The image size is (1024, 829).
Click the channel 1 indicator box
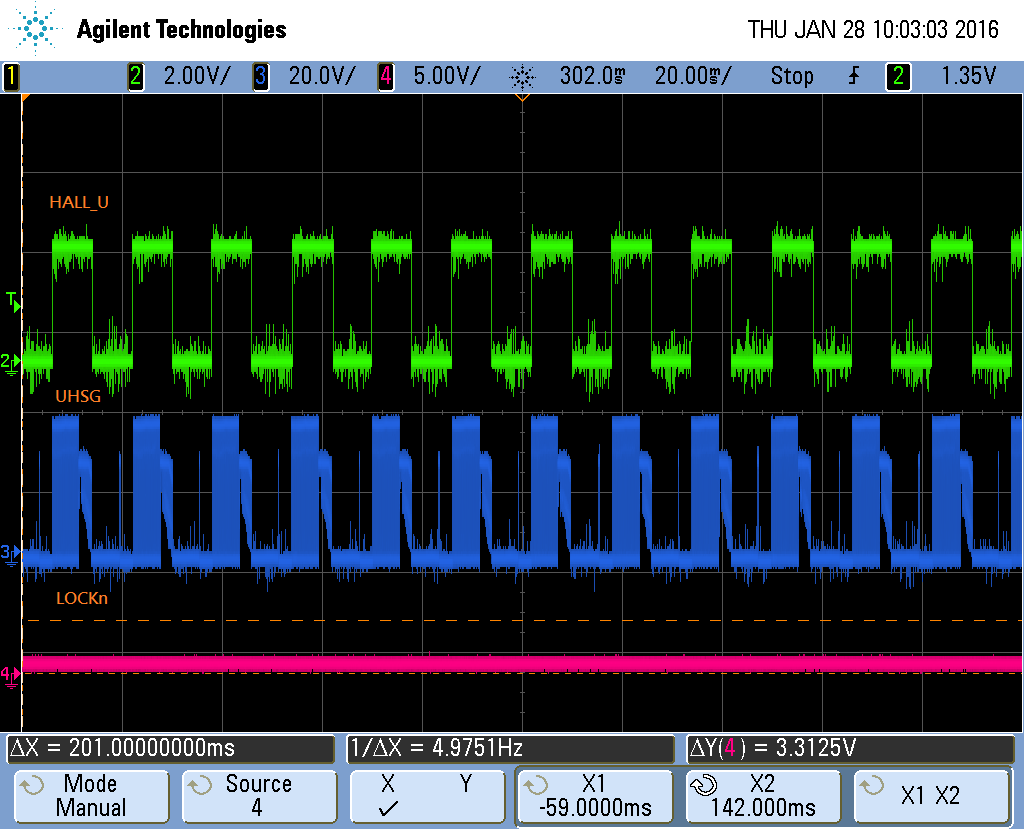coord(11,76)
